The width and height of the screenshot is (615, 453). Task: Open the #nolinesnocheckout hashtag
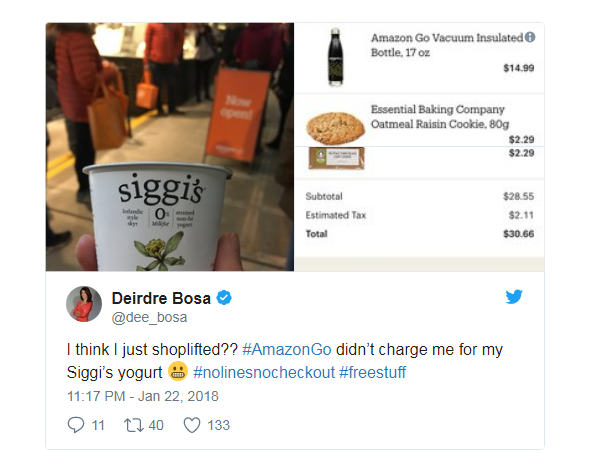click(x=264, y=372)
